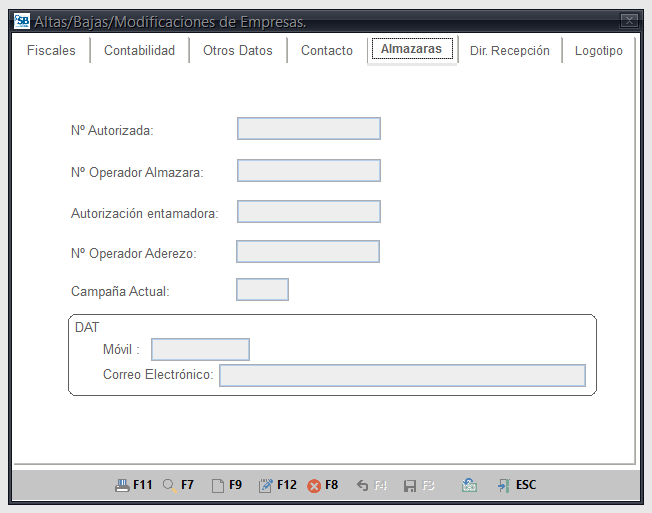Click the F3 save diskette icon

tap(409, 485)
